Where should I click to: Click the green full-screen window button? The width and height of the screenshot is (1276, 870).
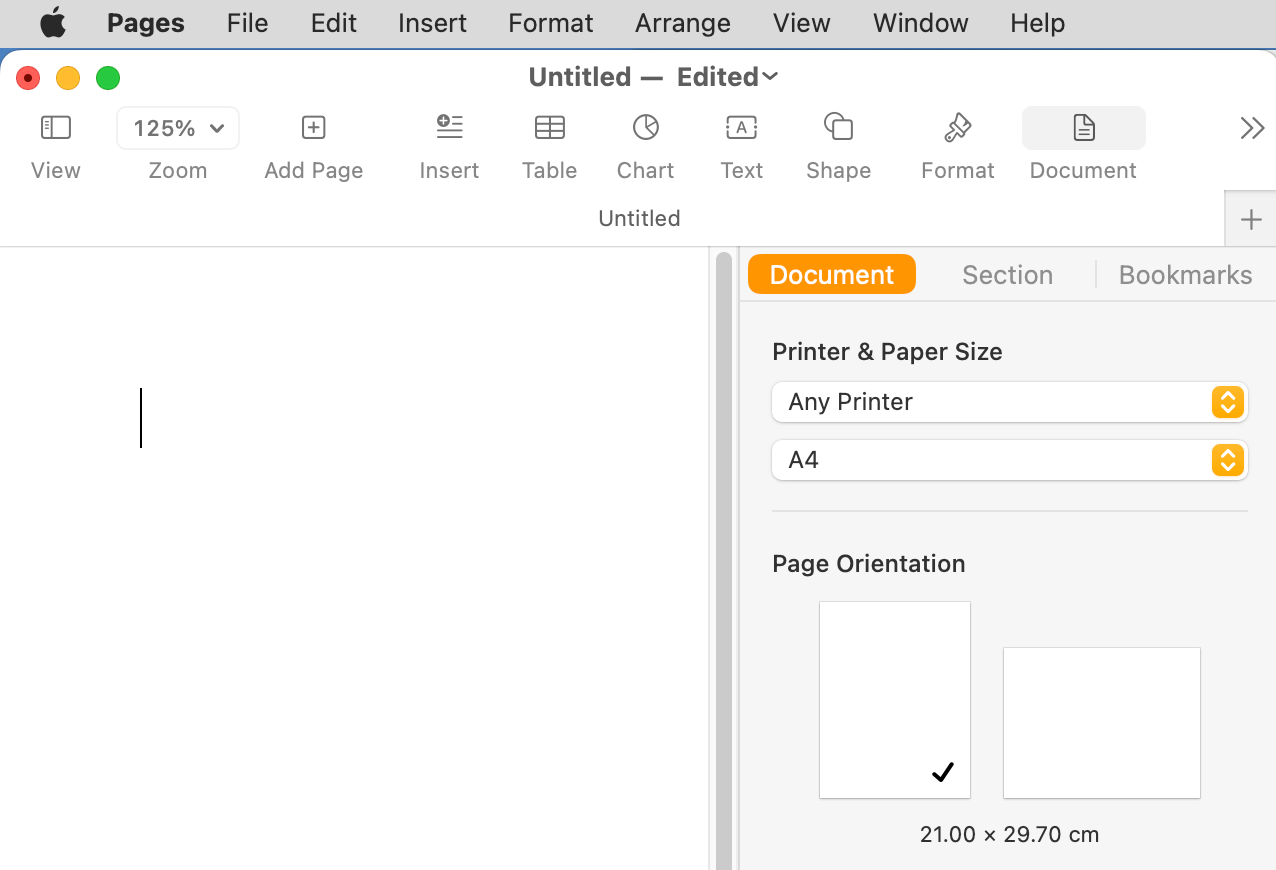tap(108, 78)
